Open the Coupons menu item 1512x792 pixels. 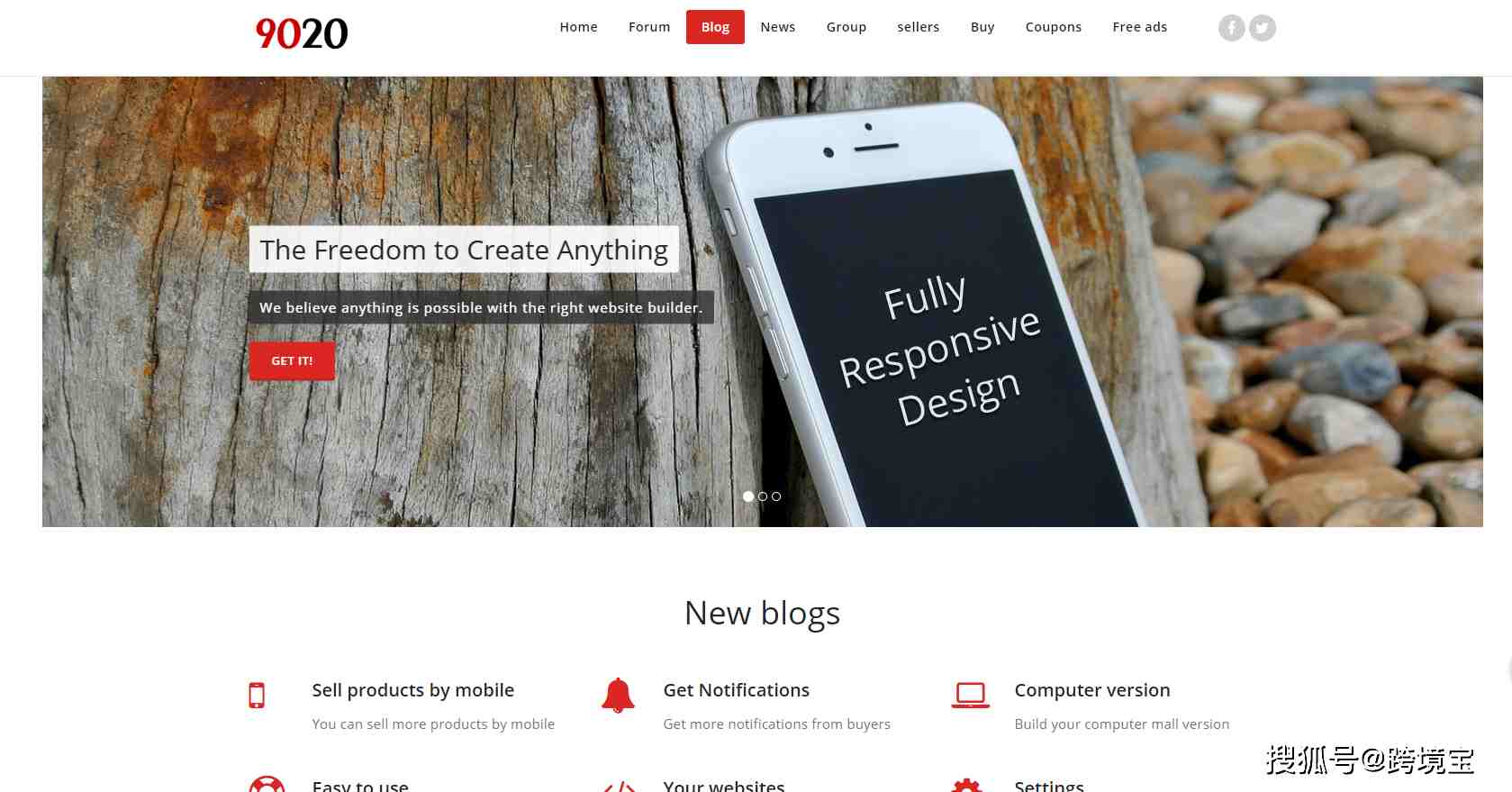pyautogui.click(x=1054, y=27)
